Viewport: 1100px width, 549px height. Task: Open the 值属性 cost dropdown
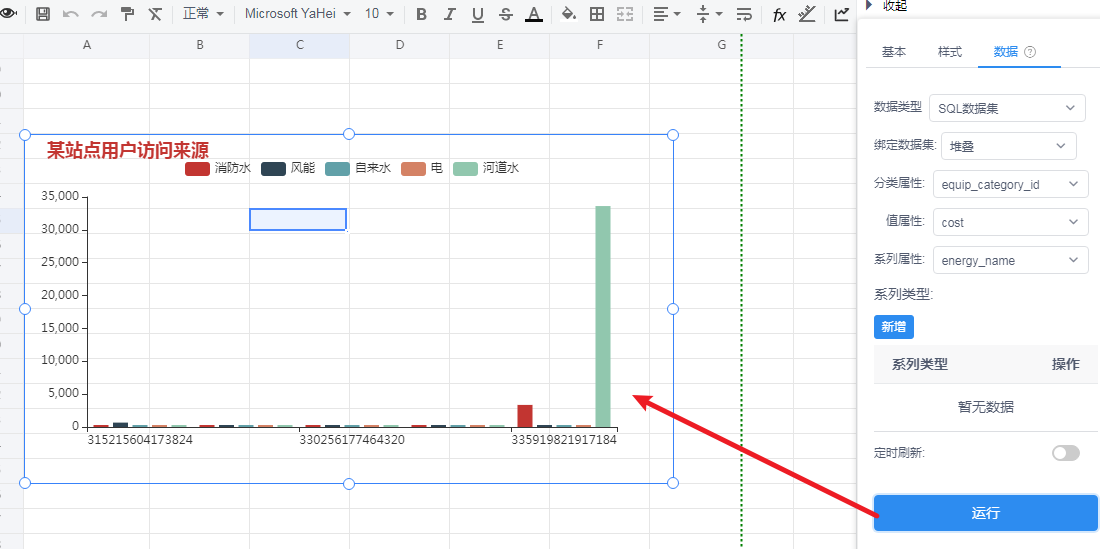[x=1011, y=222]
